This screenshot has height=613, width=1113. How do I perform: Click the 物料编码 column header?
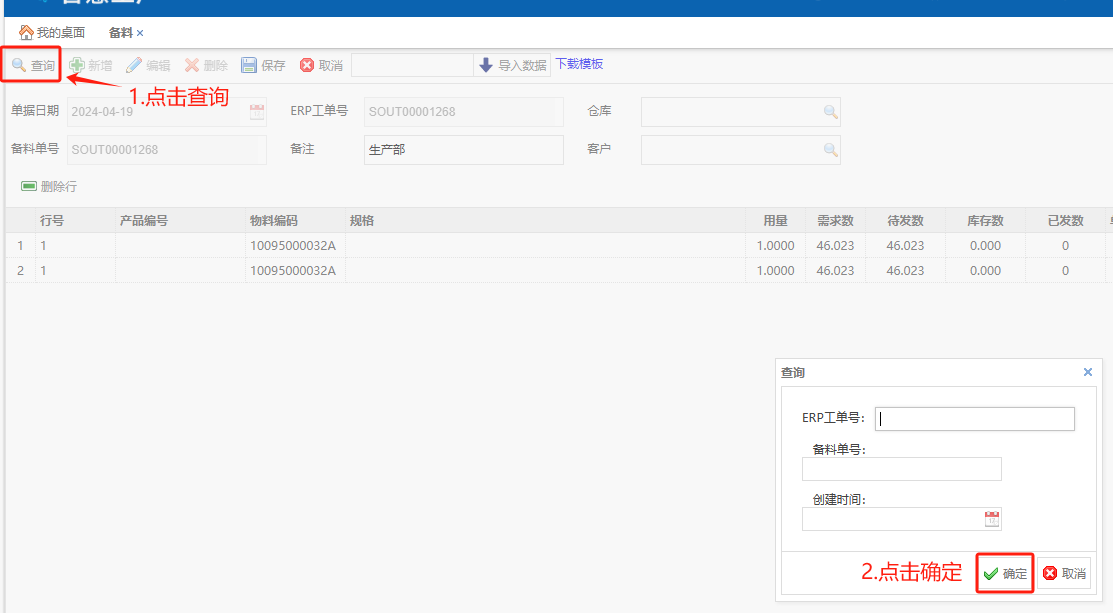pyautogui.click(x=274, y=221)
